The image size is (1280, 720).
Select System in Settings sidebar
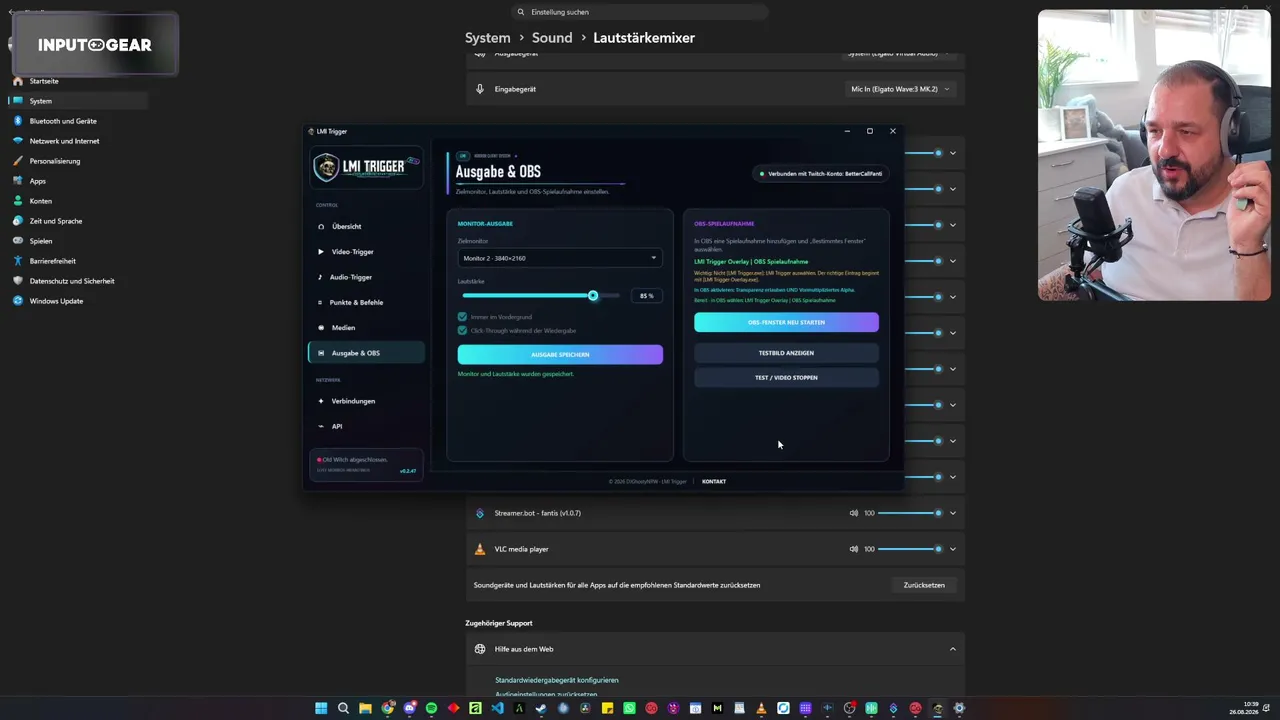[x=78, y=101]
